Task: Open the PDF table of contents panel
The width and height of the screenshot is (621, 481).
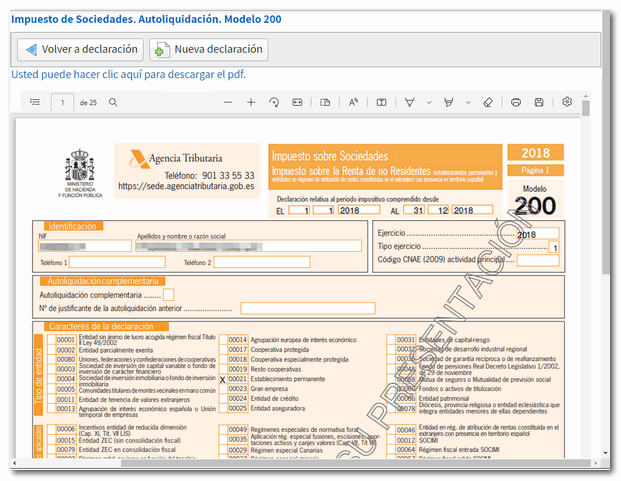Action: [x=36, y=102]
